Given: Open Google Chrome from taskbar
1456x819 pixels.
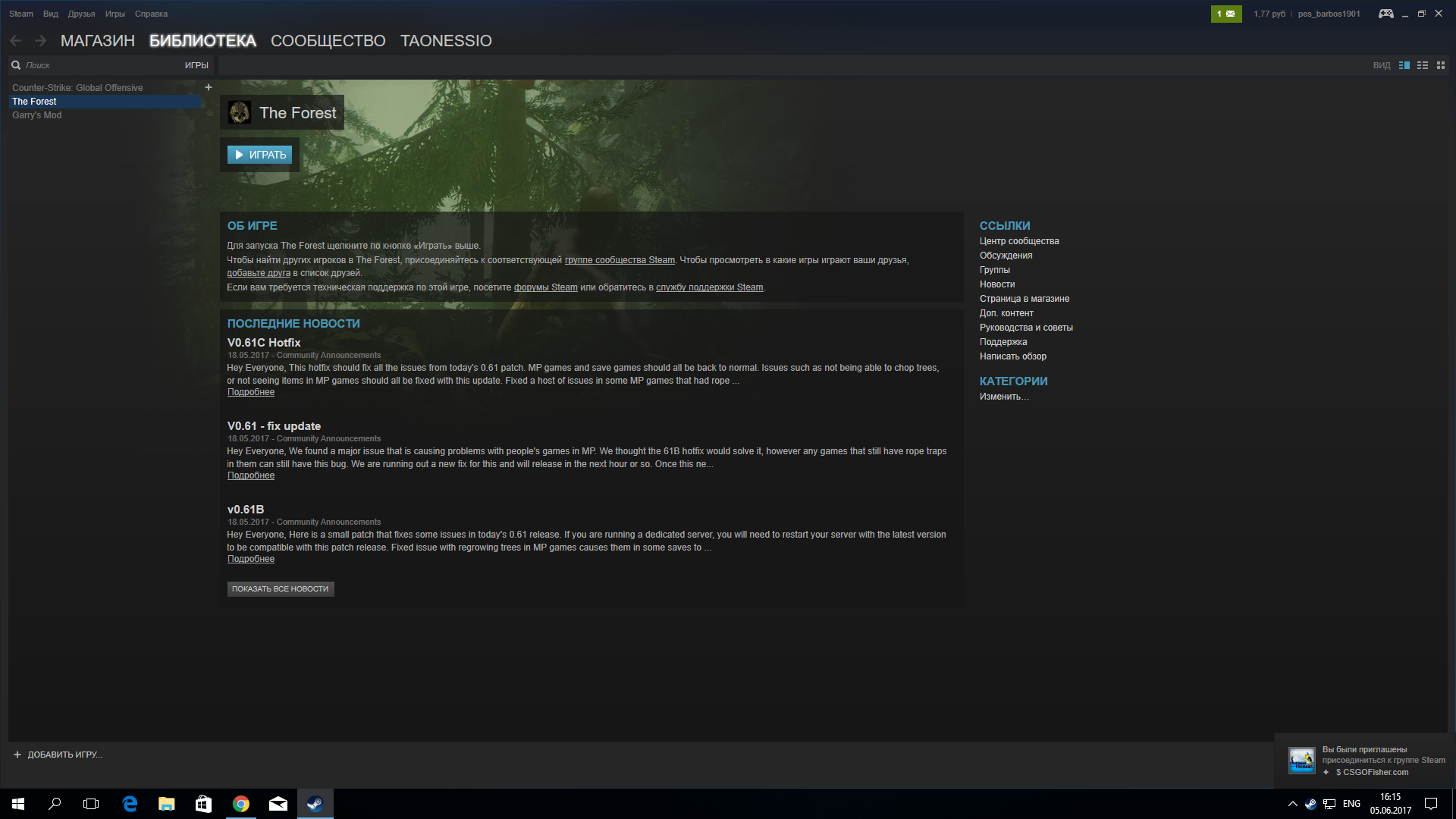Looking at the screenshot, I should (x=240, y=804).
